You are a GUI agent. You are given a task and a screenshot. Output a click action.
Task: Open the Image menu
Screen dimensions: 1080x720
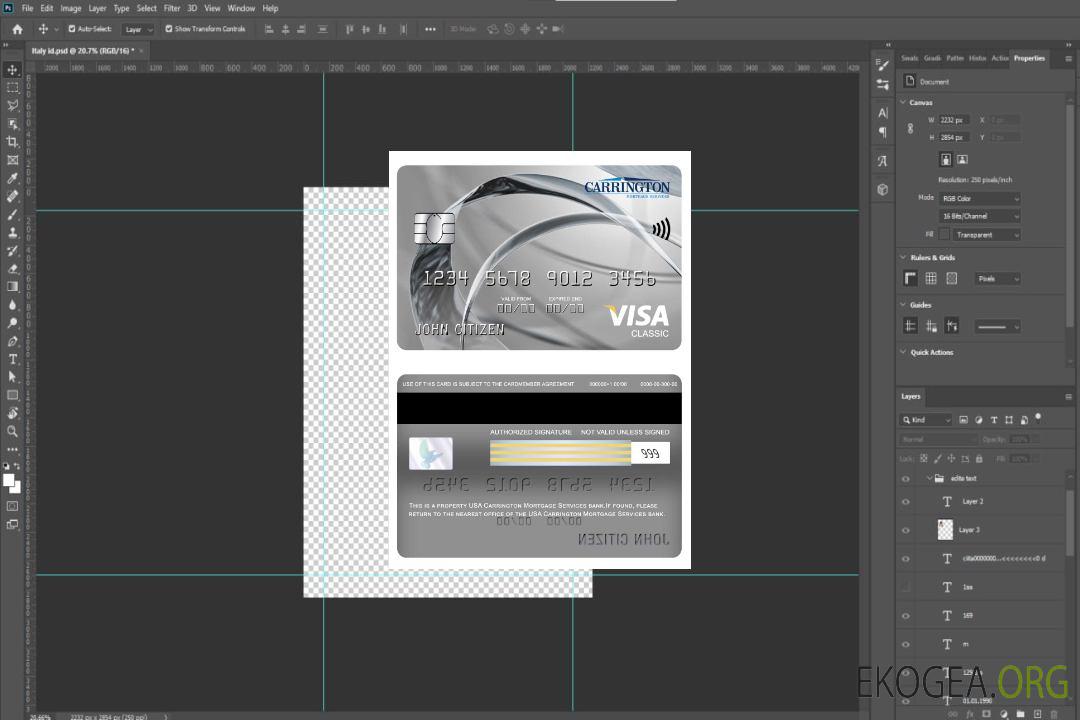[70, 8]
